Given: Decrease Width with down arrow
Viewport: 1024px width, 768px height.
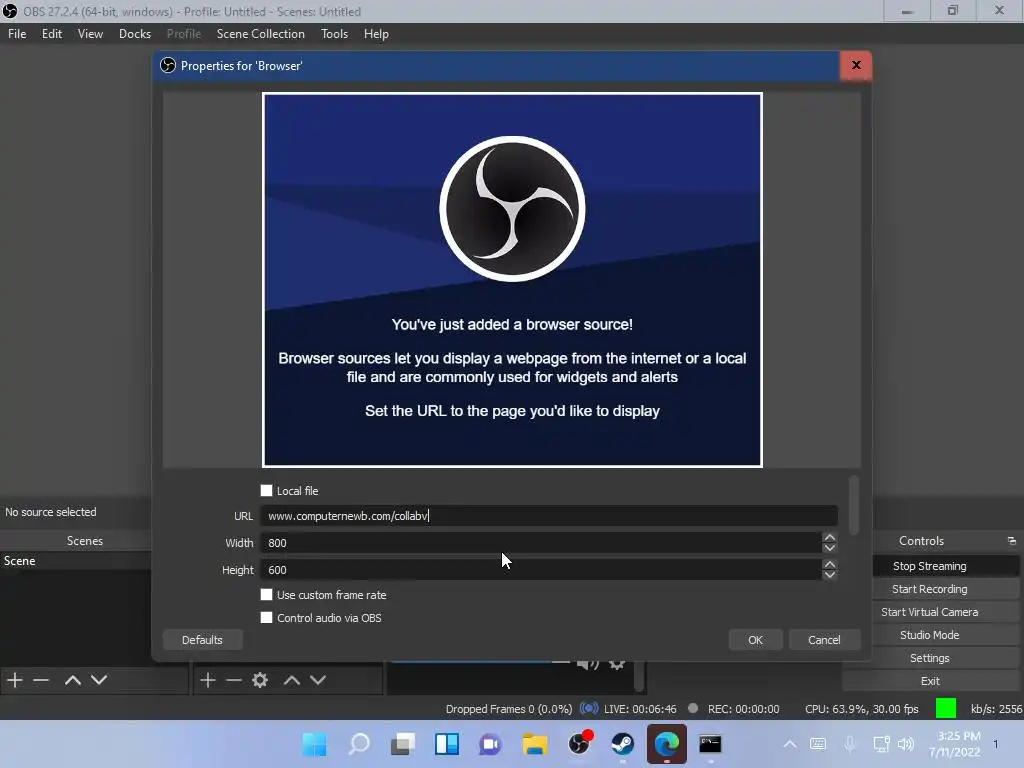Looking at the screenshot, I should tap(829, 548).
